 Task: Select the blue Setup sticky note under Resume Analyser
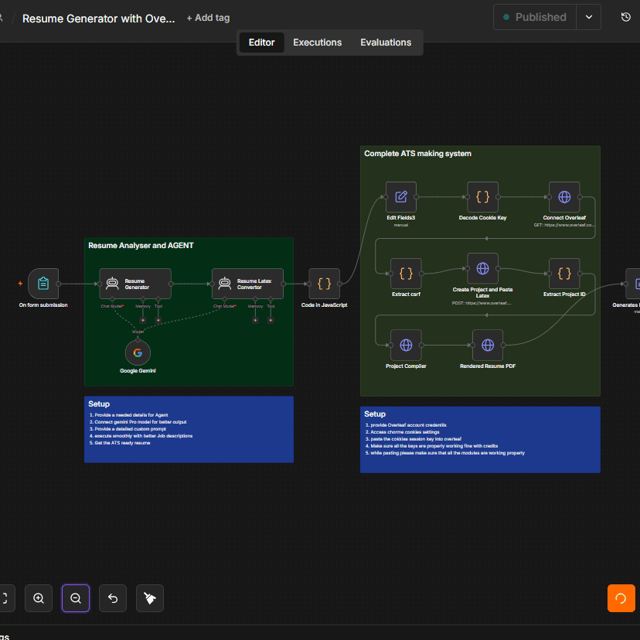coord(189,429)
